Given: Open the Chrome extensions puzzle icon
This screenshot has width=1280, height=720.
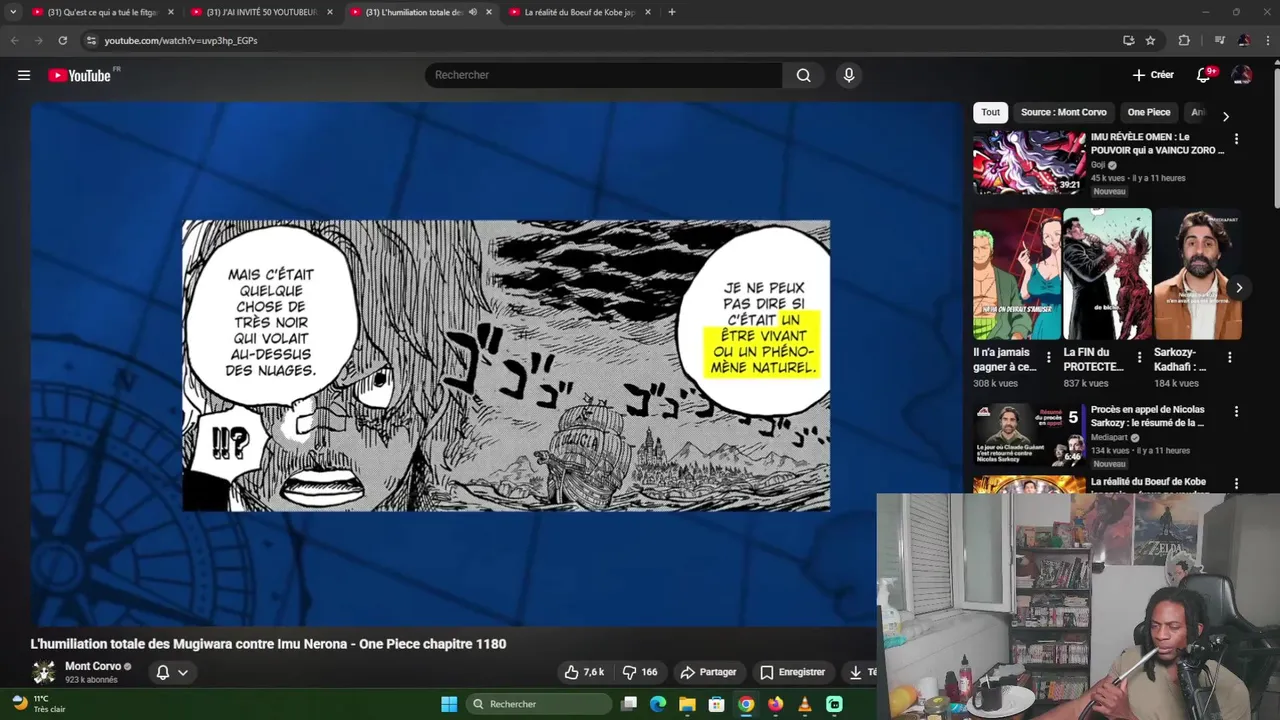Looking at the screenshot, I should [x=1184, y=40].
